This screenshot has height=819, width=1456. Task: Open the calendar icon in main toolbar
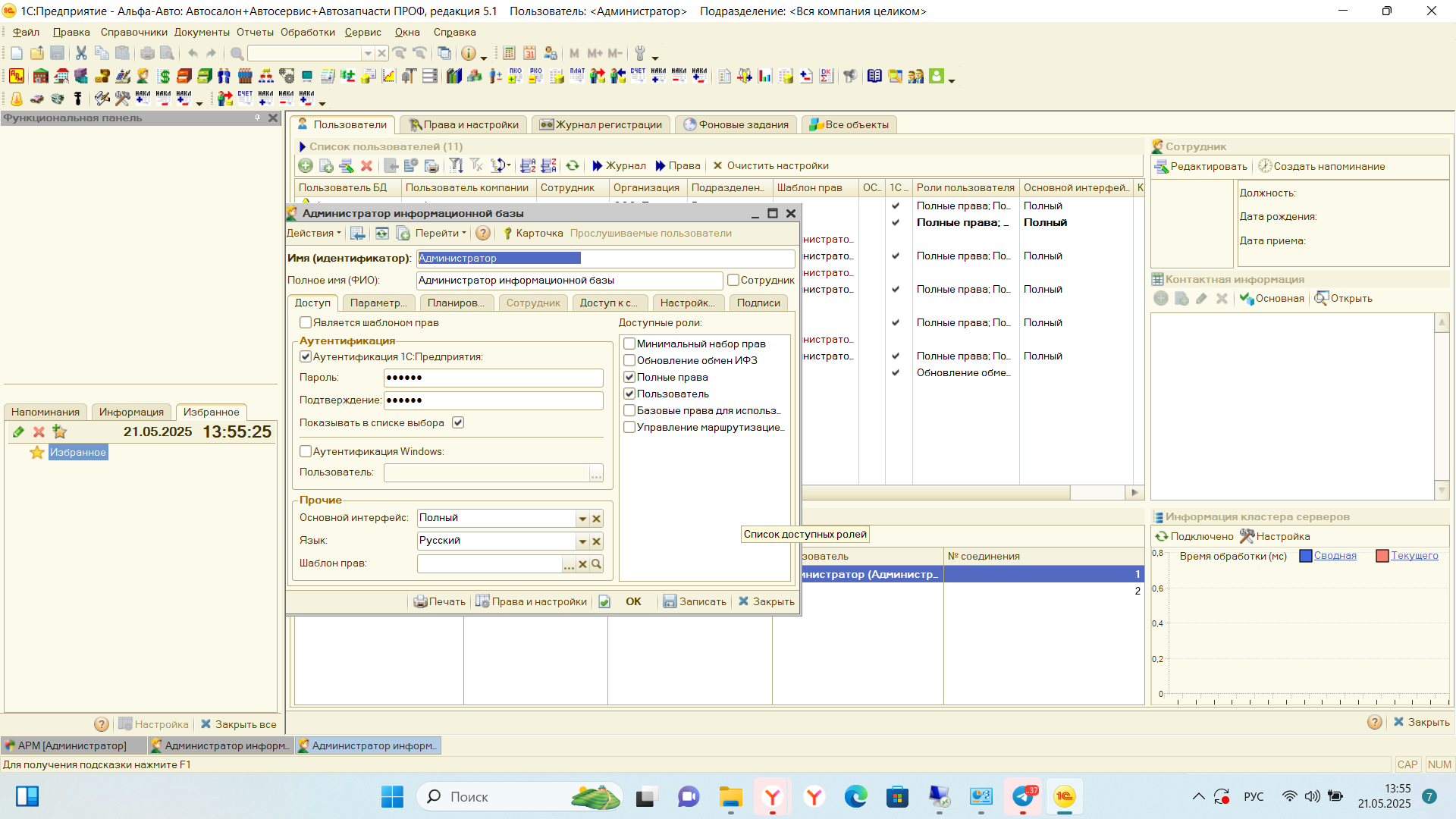[x=529, y=53]
